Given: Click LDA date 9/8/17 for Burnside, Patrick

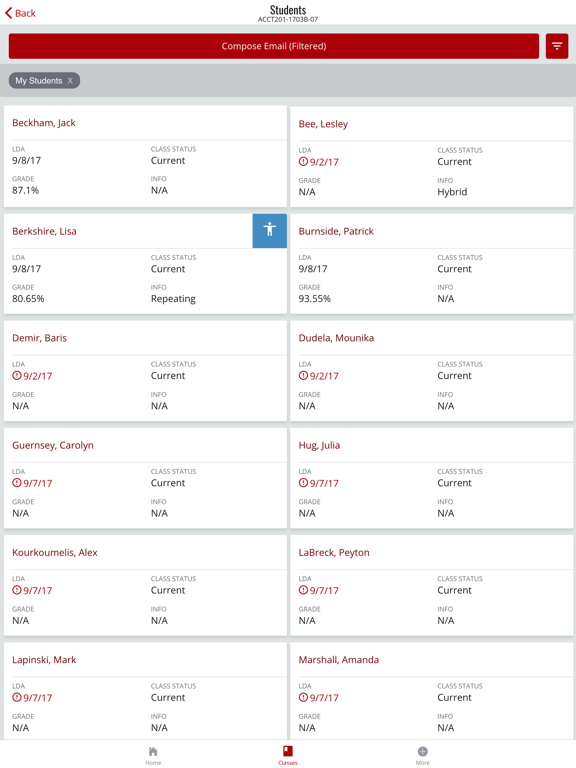Looking at the screenshot, I should click(x=313, y=268).
